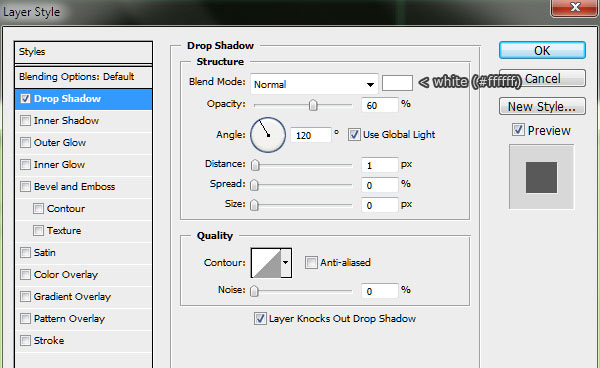Screen dimensions: 600x368
Task: Click the contour curve thumbnail
Action: (x=266, y=263)
